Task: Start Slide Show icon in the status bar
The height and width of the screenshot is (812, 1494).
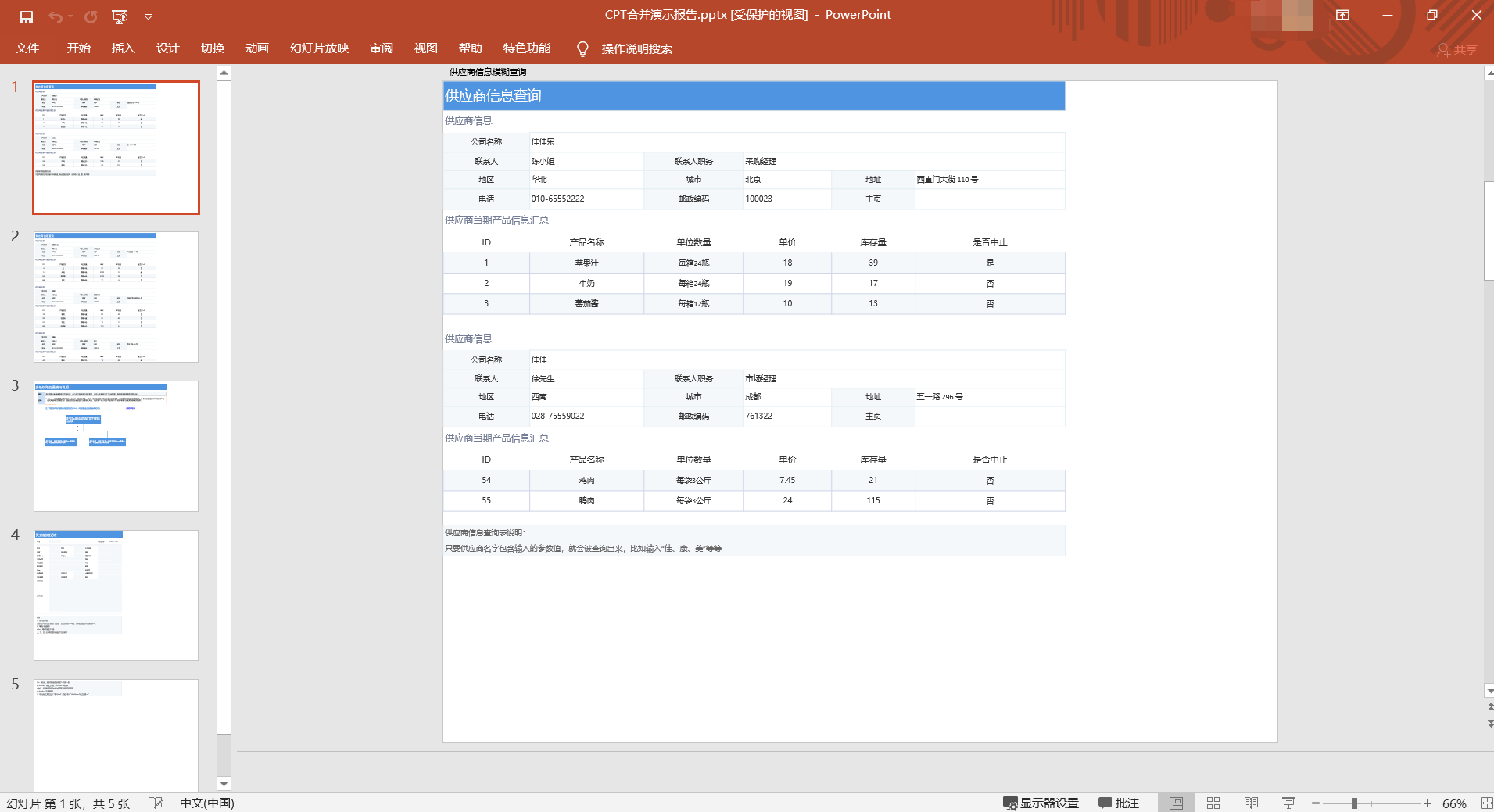Action: tap(1288, 803)
